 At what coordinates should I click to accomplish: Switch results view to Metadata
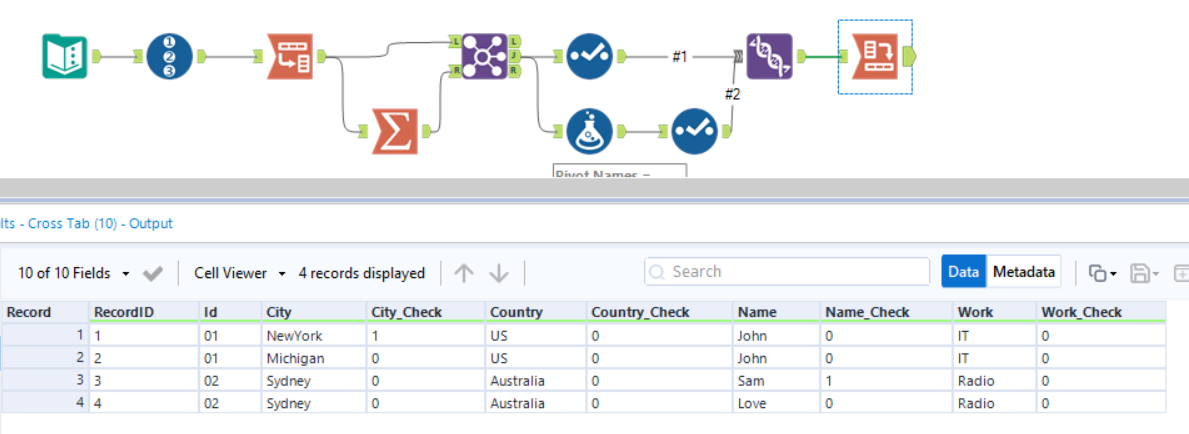click(x=1023, y=272)
